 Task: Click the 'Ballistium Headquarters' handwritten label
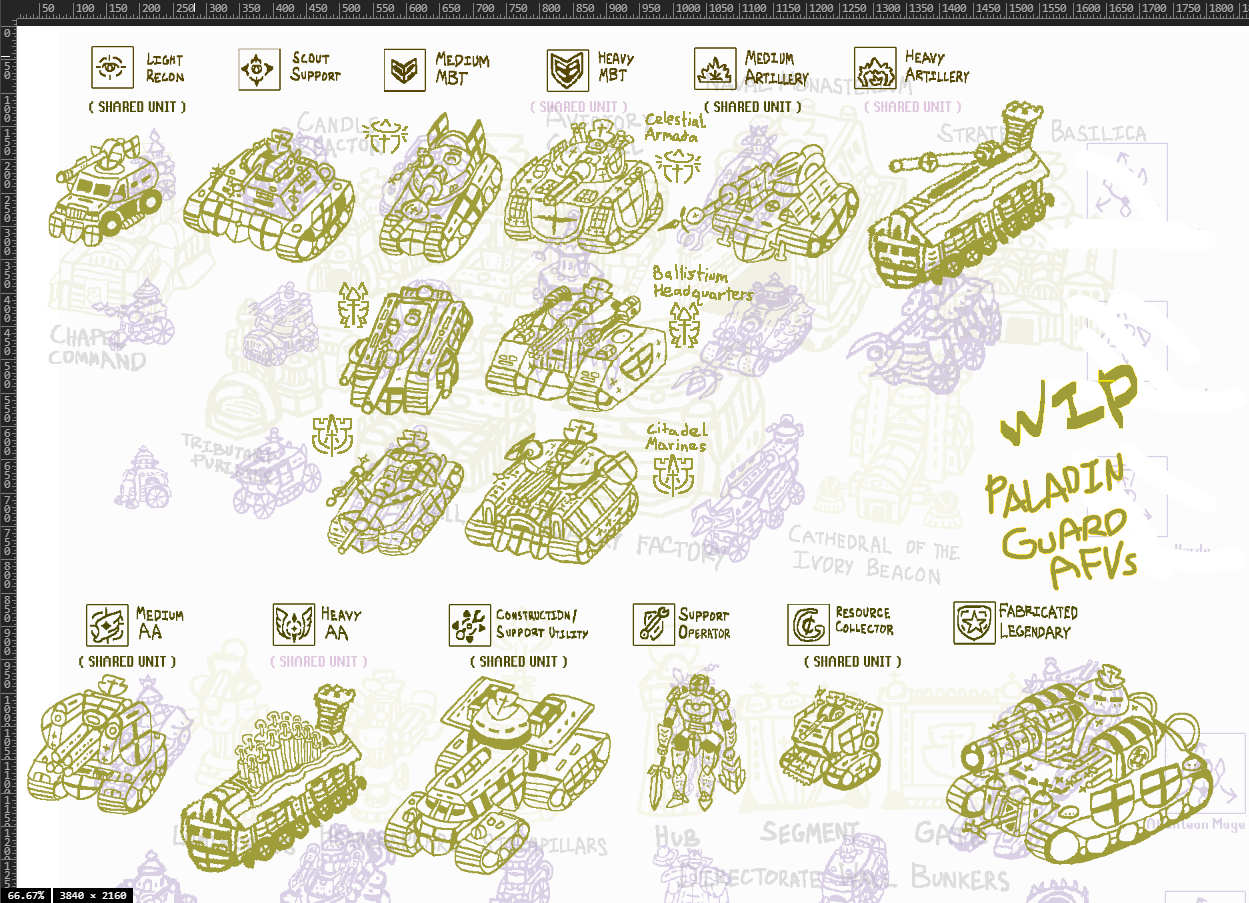[702, 283]
